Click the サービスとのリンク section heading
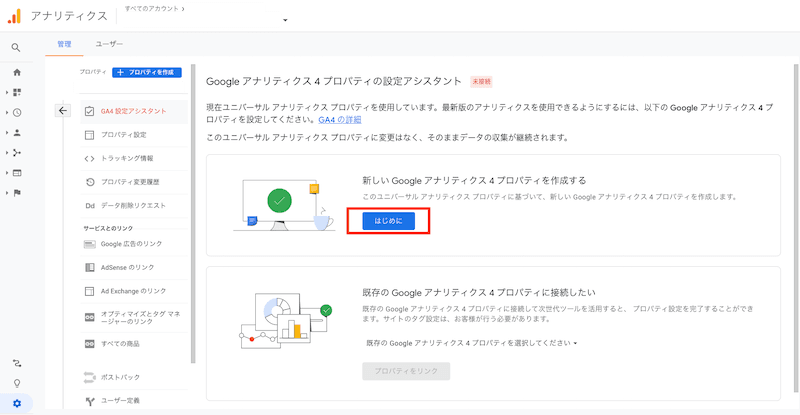The height and width of the screenshot is (415, 800). [x=108, y=228]
